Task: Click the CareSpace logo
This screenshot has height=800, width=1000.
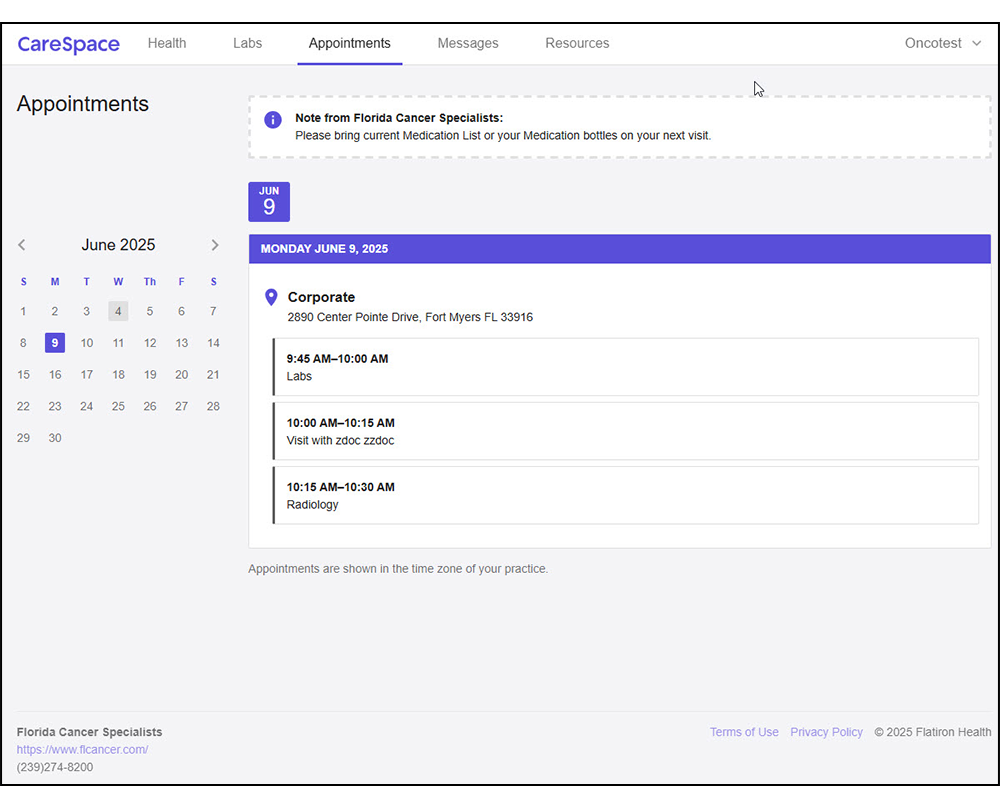Action: click(68, 44)
